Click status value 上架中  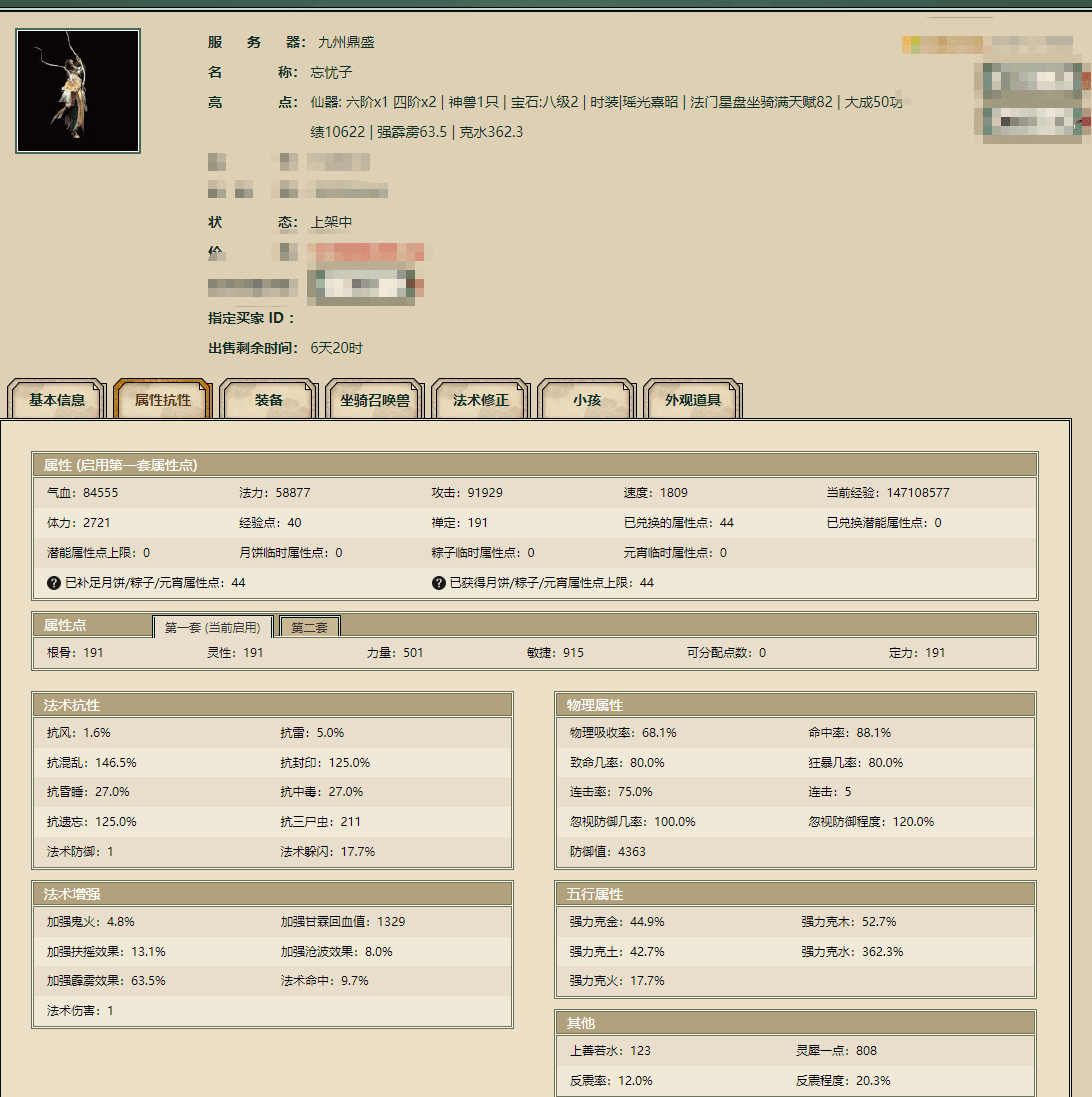[x=331, y=222]
